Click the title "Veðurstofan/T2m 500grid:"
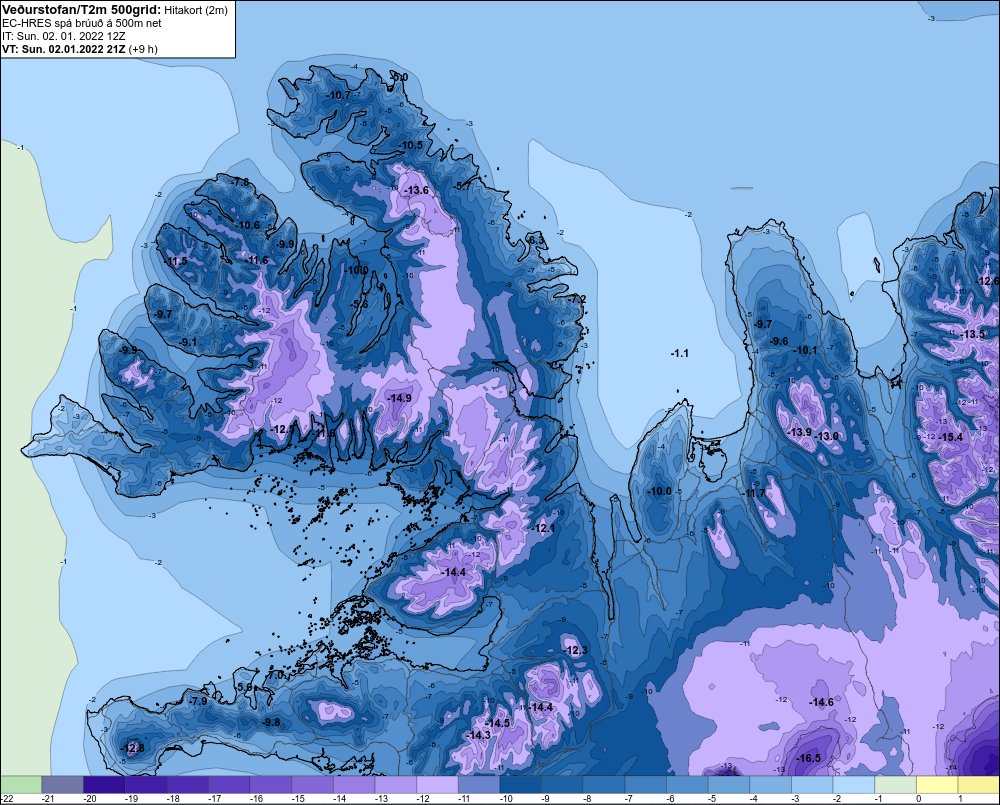 [82, 10]
